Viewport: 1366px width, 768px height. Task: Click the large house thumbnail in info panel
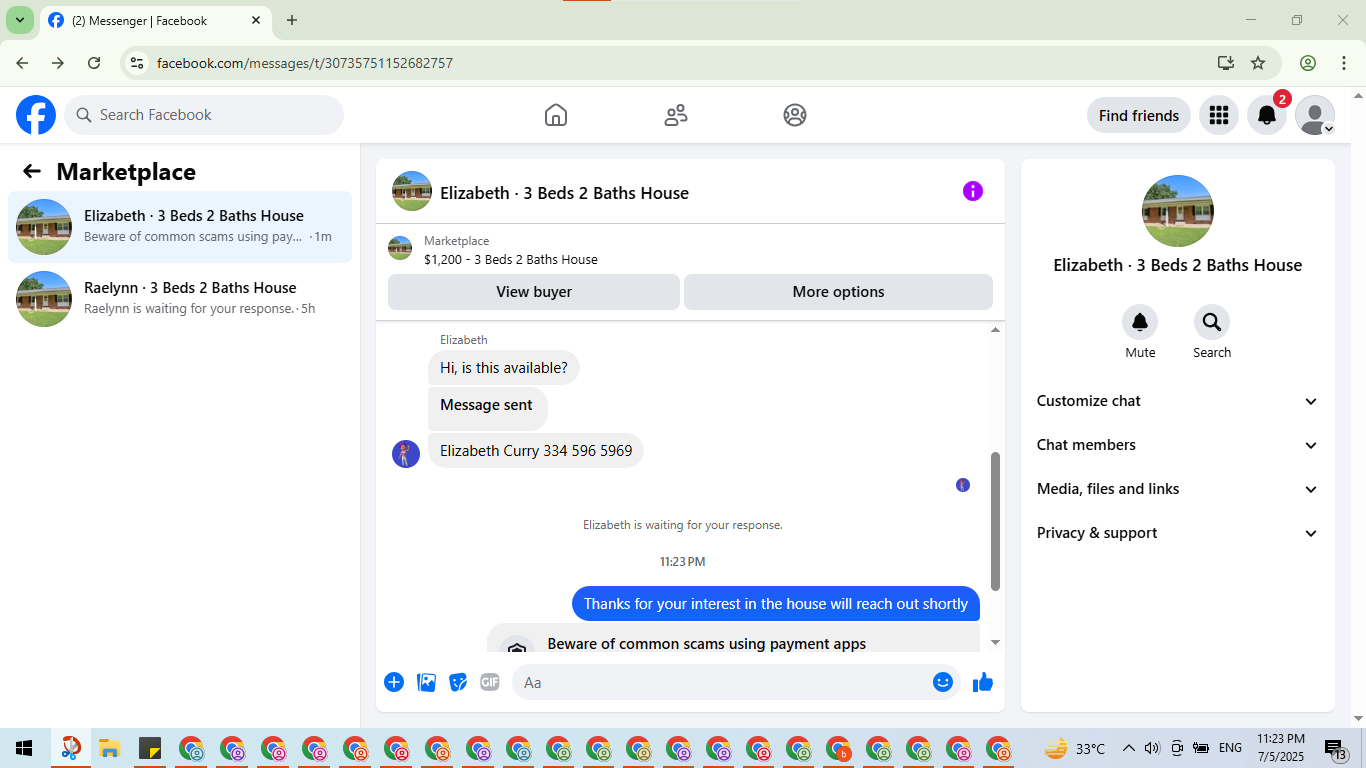click(x=1178, y=211)
